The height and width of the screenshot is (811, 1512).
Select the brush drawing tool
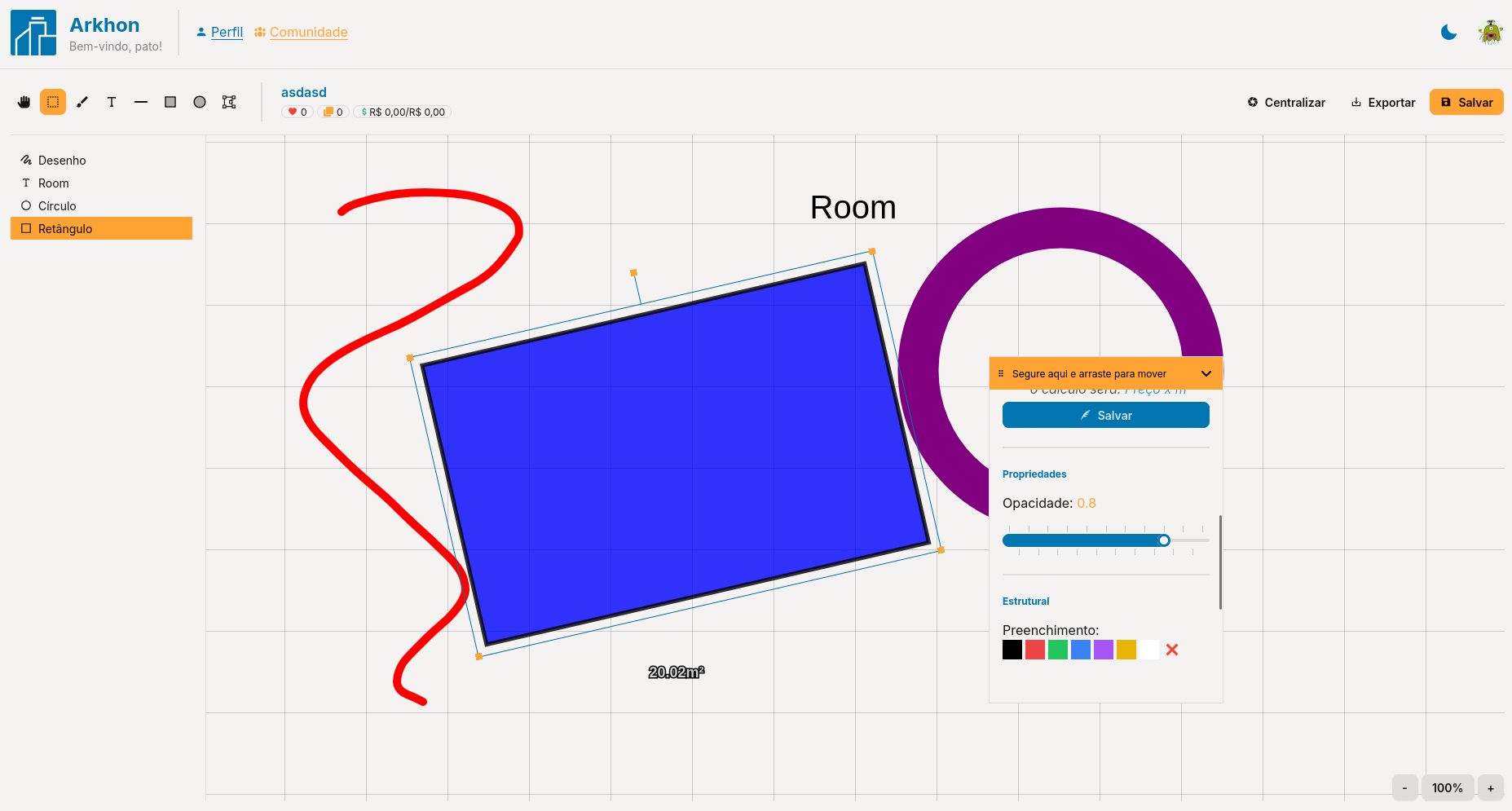pos(82,102)
